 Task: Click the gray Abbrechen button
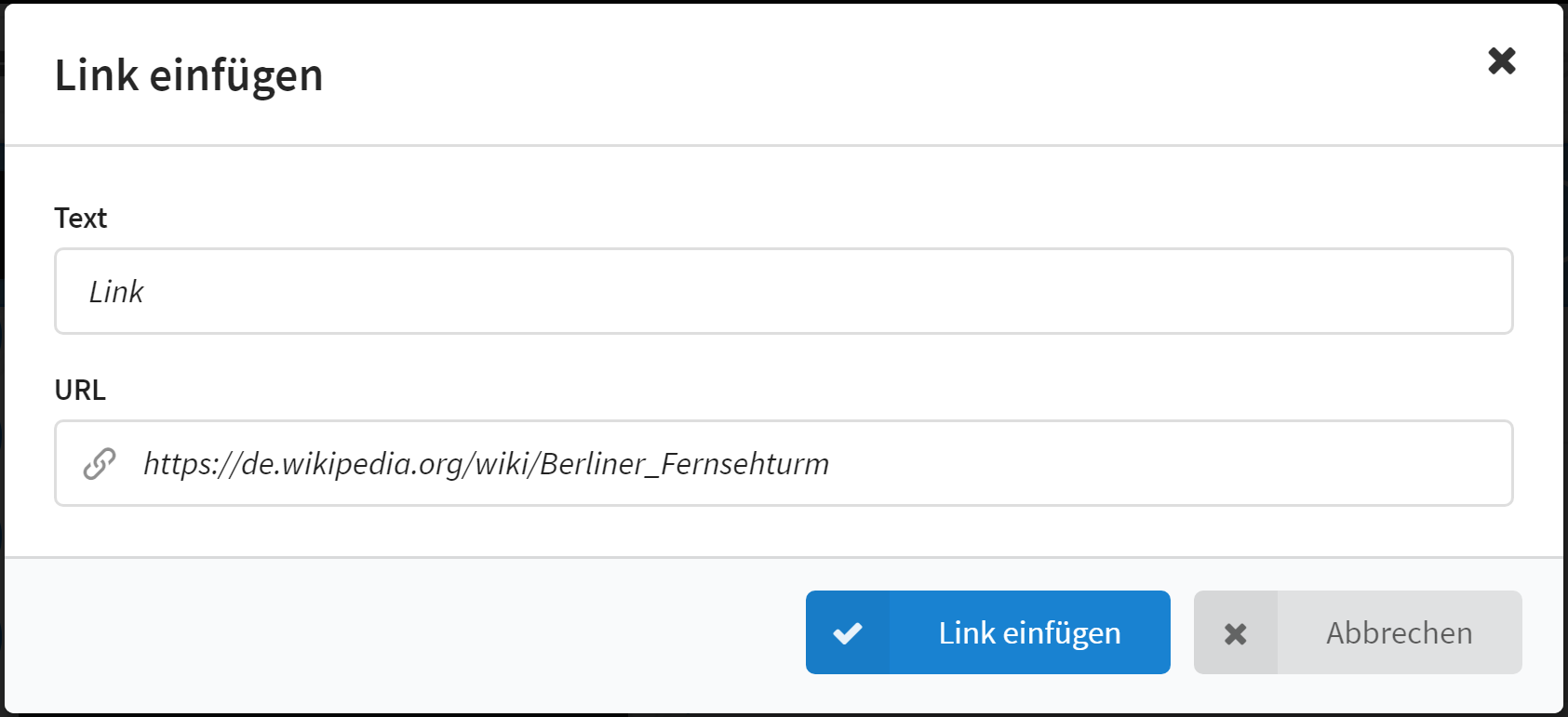tap(1358, 632)
